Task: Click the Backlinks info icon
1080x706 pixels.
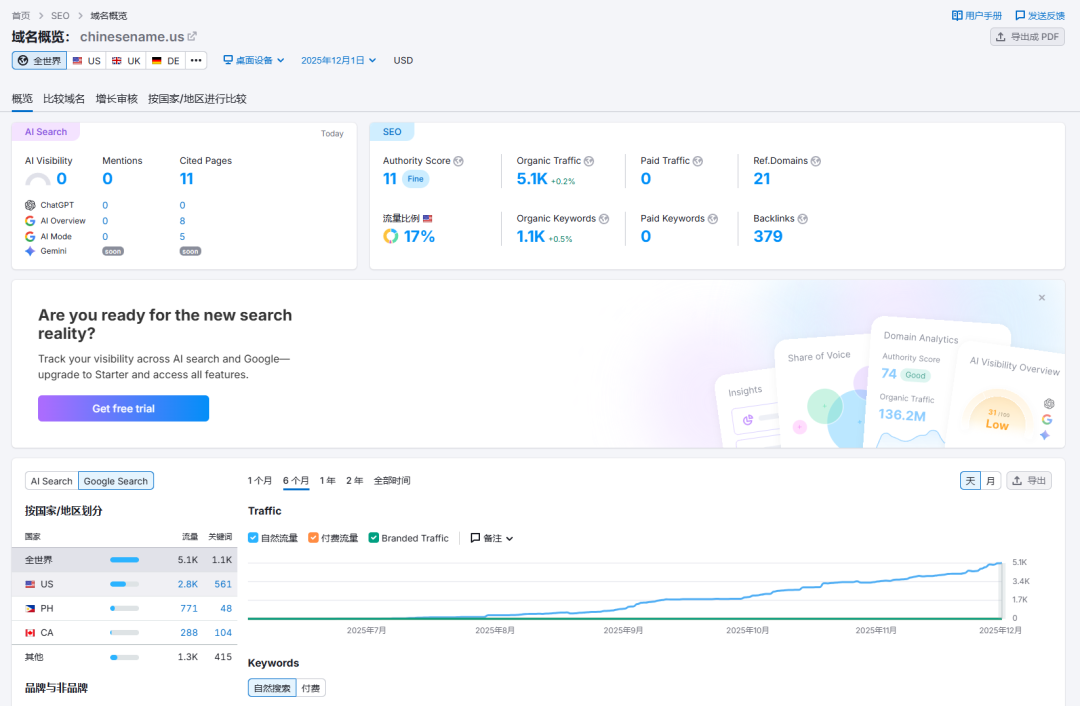Action: pos(803,219)
